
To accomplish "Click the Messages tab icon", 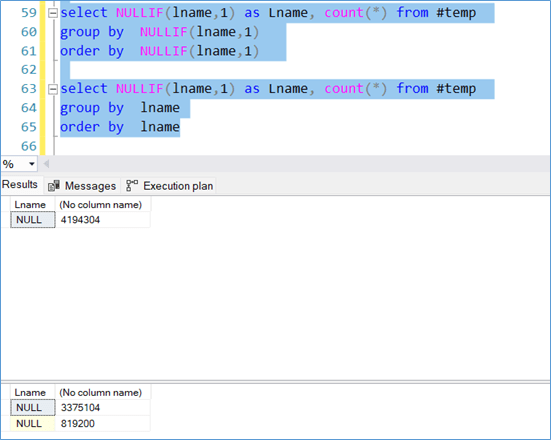I will pyautogui.click(x=53, y=186).
